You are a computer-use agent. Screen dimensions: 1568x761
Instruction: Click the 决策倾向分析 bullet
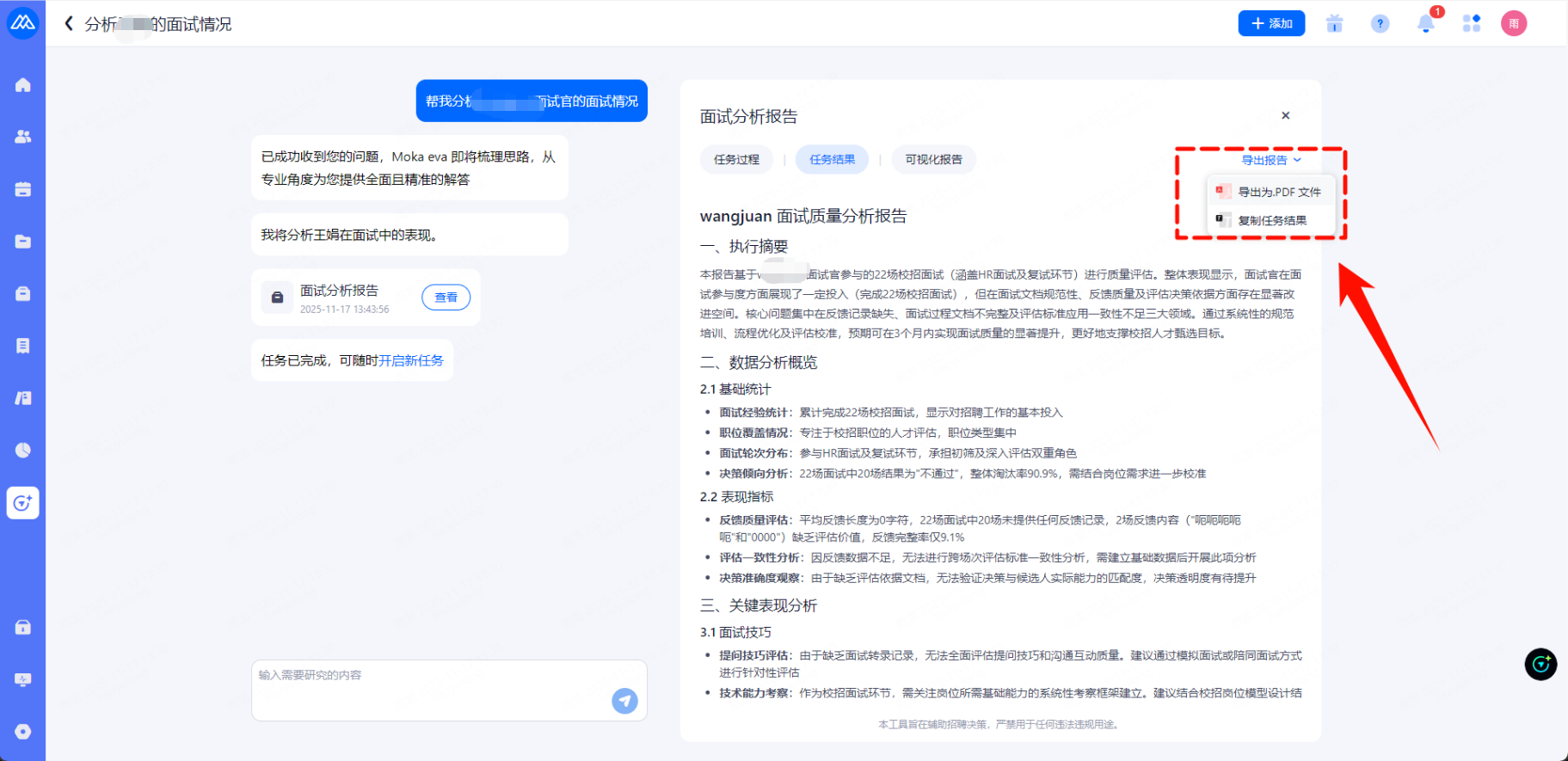(962, 474)
